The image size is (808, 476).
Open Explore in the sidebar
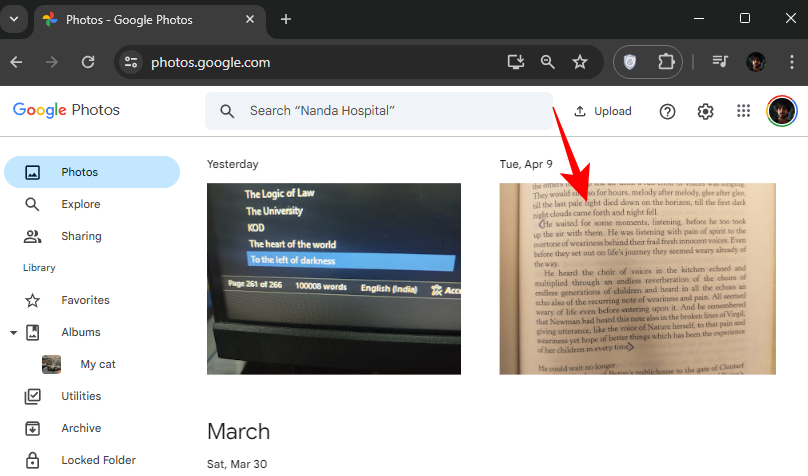point(92,204)
